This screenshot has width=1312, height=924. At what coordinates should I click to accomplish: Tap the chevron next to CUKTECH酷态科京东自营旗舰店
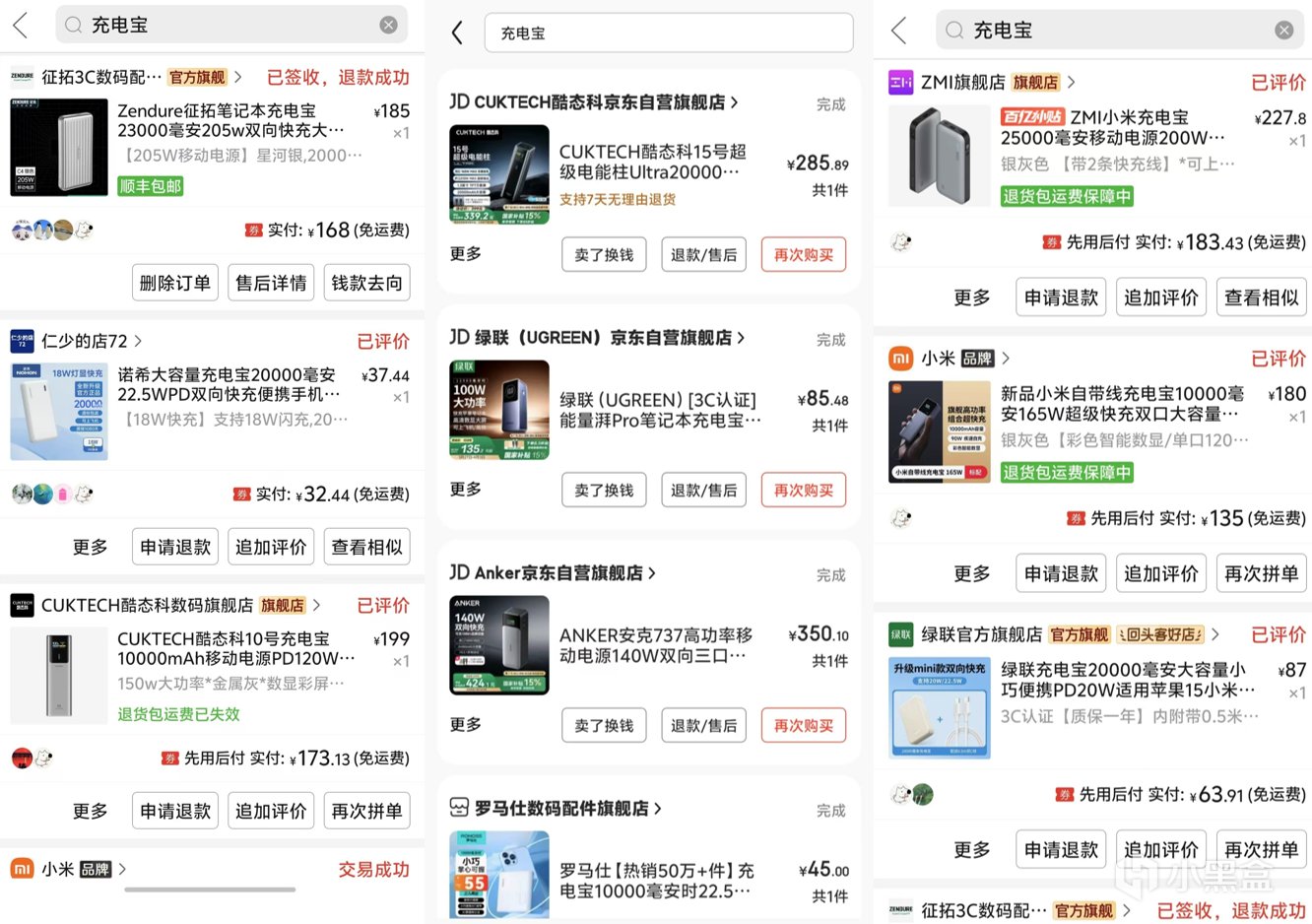point(734,101)
